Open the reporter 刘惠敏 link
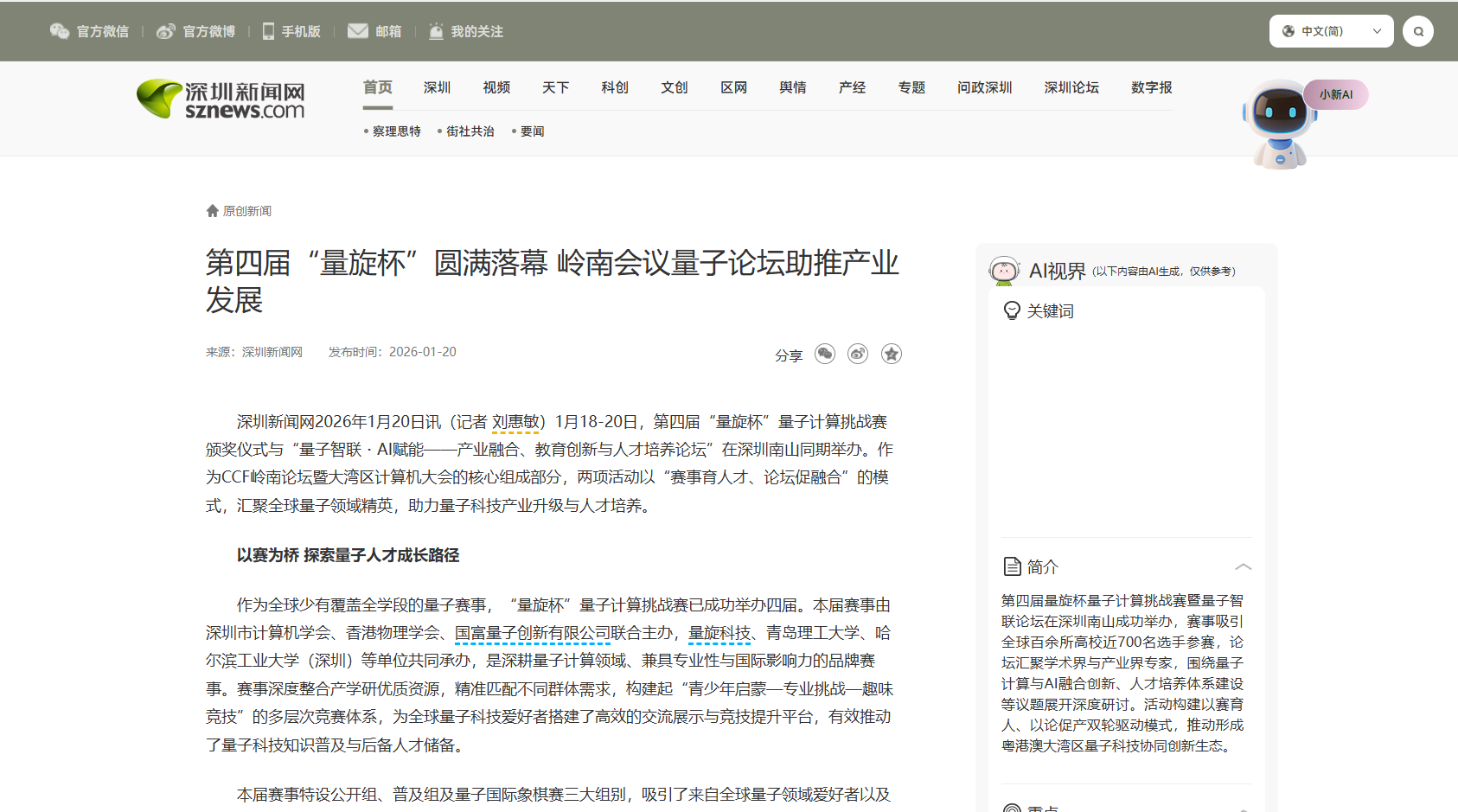 click(515, 422)
